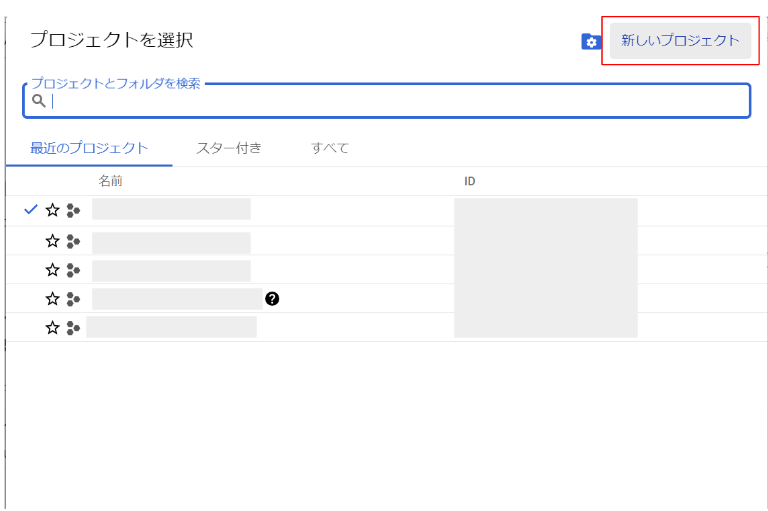Viewport: 768px width, 511px height.
Task: Click the blue checkmark of the selected project
Action: click(30, 210)
